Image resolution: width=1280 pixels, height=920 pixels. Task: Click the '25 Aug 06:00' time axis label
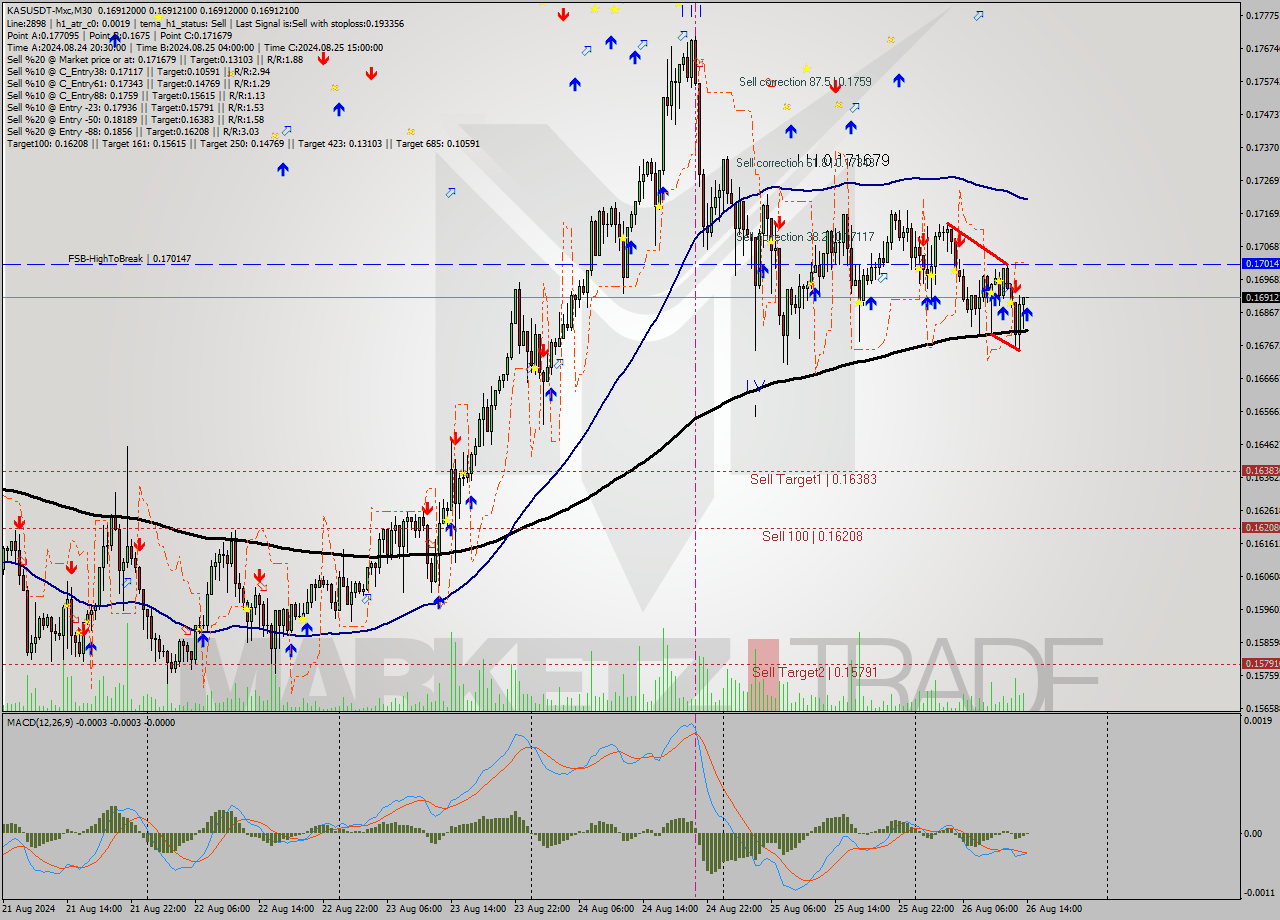click(797, 909)
